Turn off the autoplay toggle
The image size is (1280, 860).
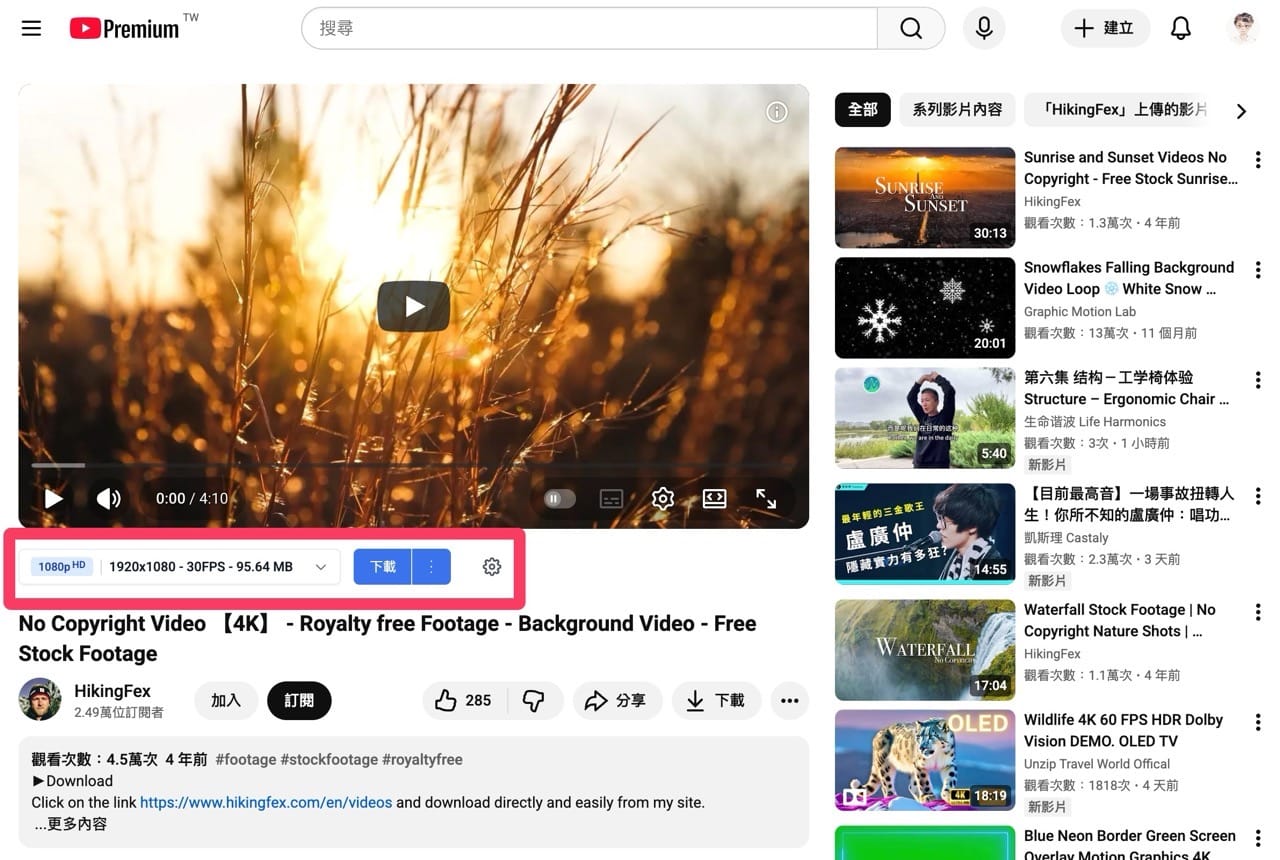[559, 498]
